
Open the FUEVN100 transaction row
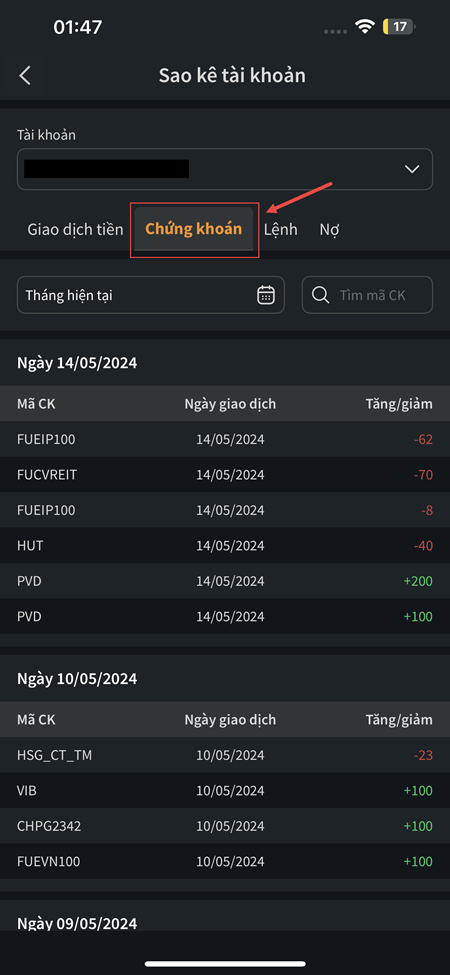(225, 862)
